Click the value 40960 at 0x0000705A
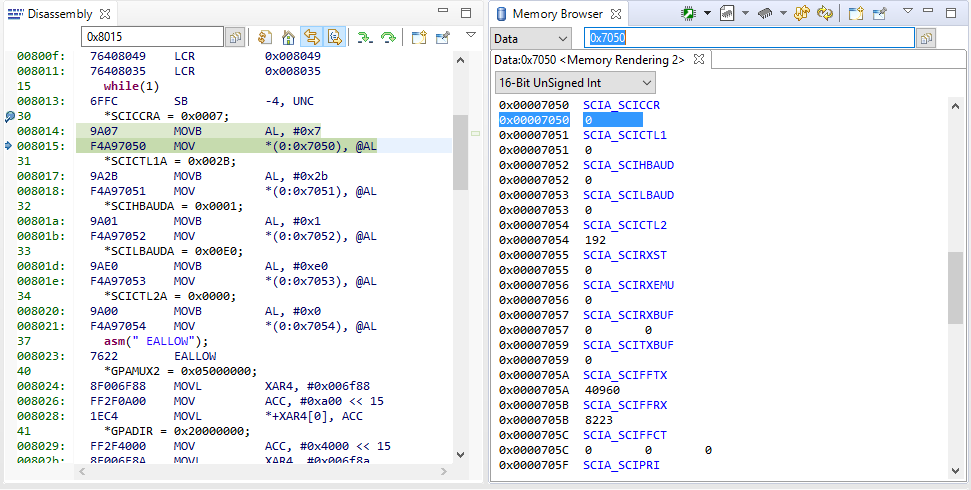 [602, 390]
